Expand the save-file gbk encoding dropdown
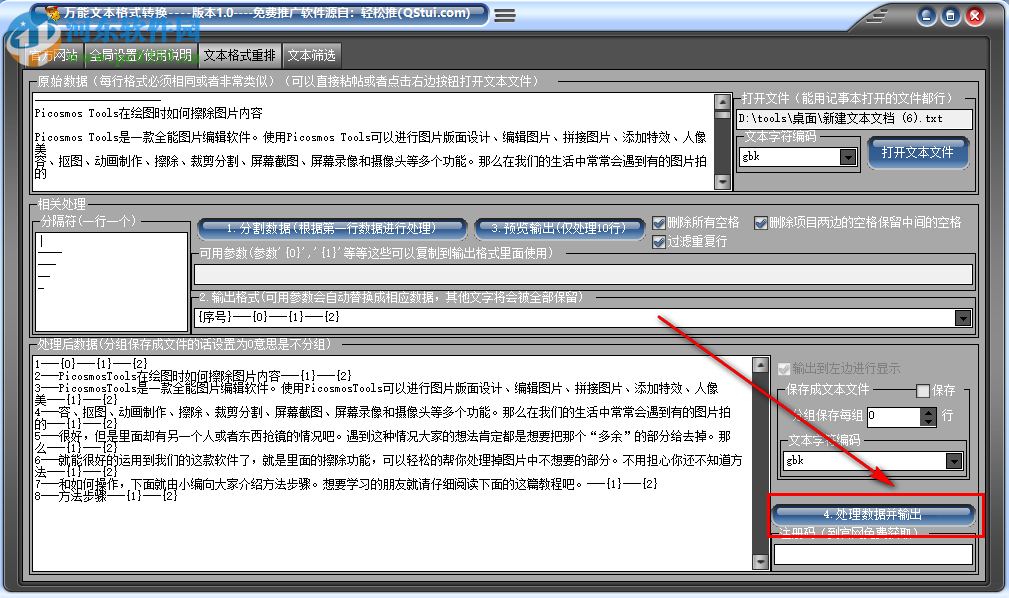 (x=954, y=461)
